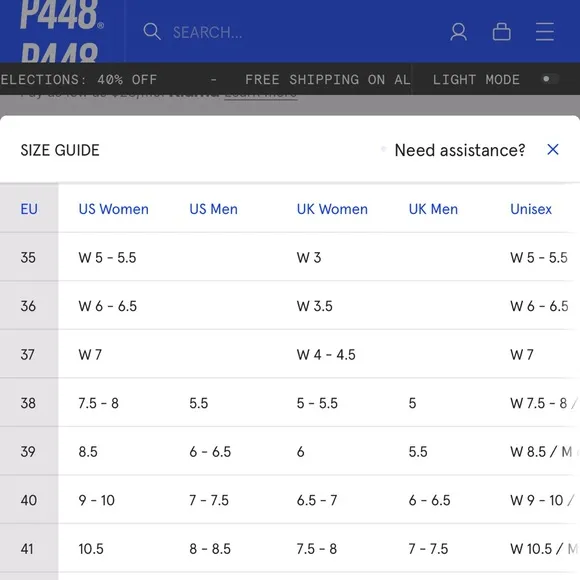This screenshot has width=580, height=580.
Task: Click EU size 37 row label
Action: coord(28,354)
